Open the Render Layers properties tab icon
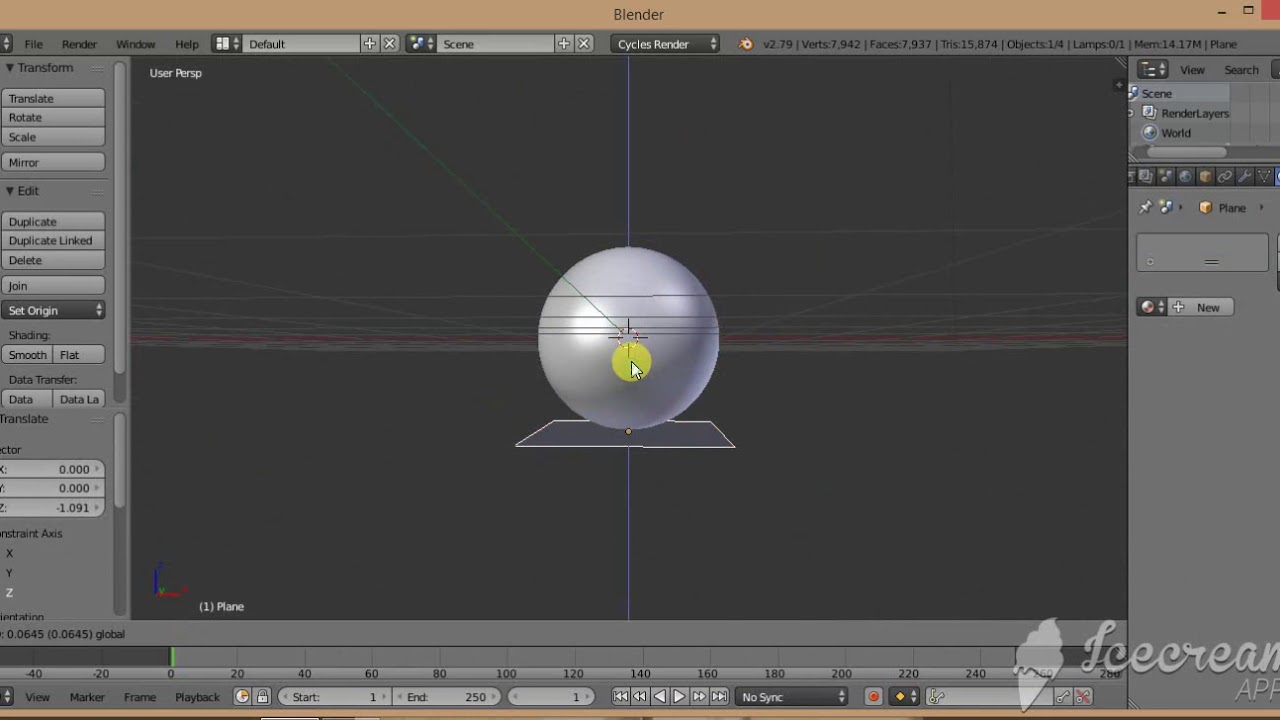This screenshot has height=720, width=1280. [x=1145, y=177]
